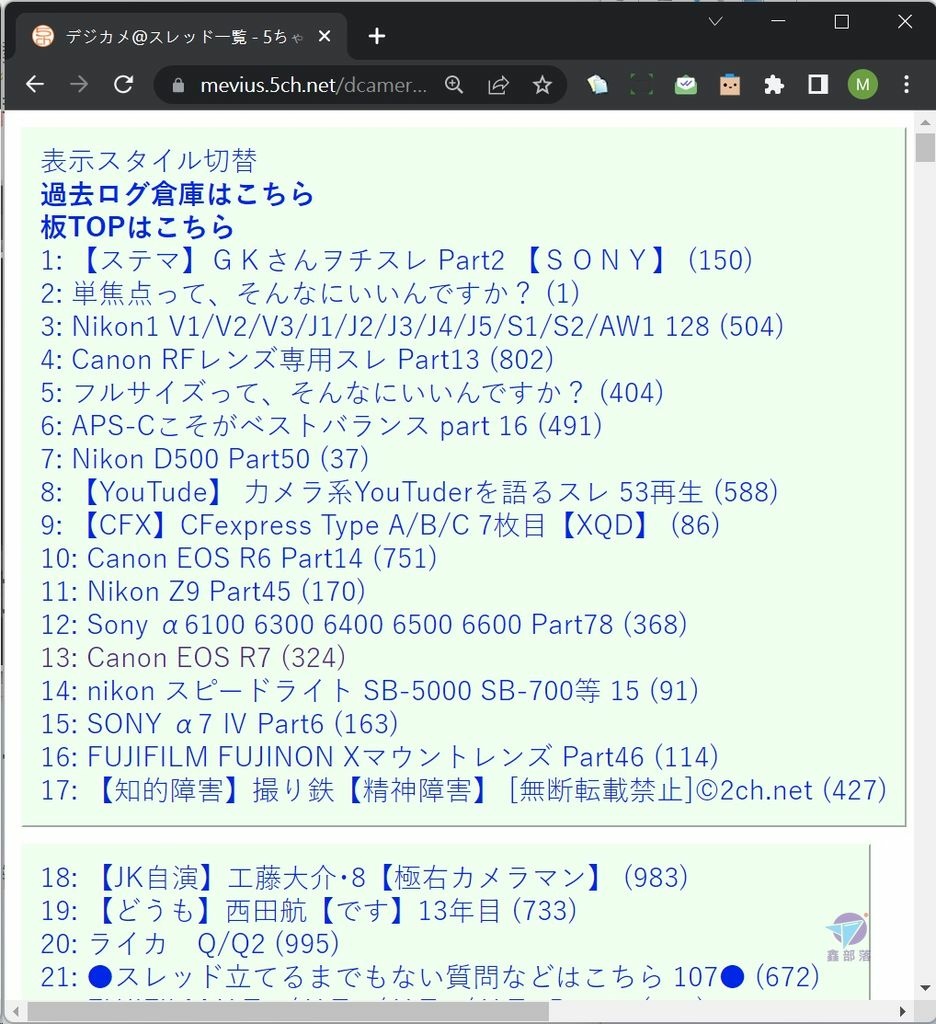The width and height of the screenshot is (936, 1024).
Task: Open thread 17 撮り鉄 無断転載禁止
Action: (463, 790)
